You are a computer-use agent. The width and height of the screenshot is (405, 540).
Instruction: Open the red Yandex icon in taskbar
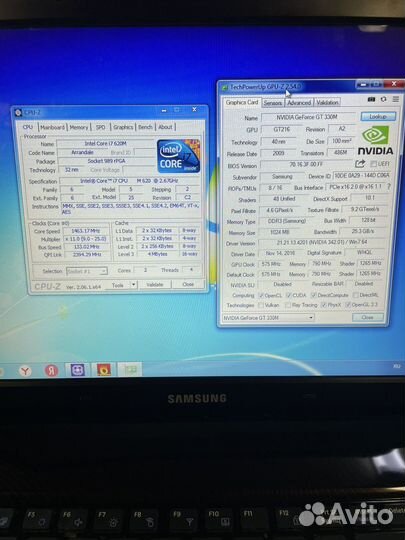coord(51,371)
